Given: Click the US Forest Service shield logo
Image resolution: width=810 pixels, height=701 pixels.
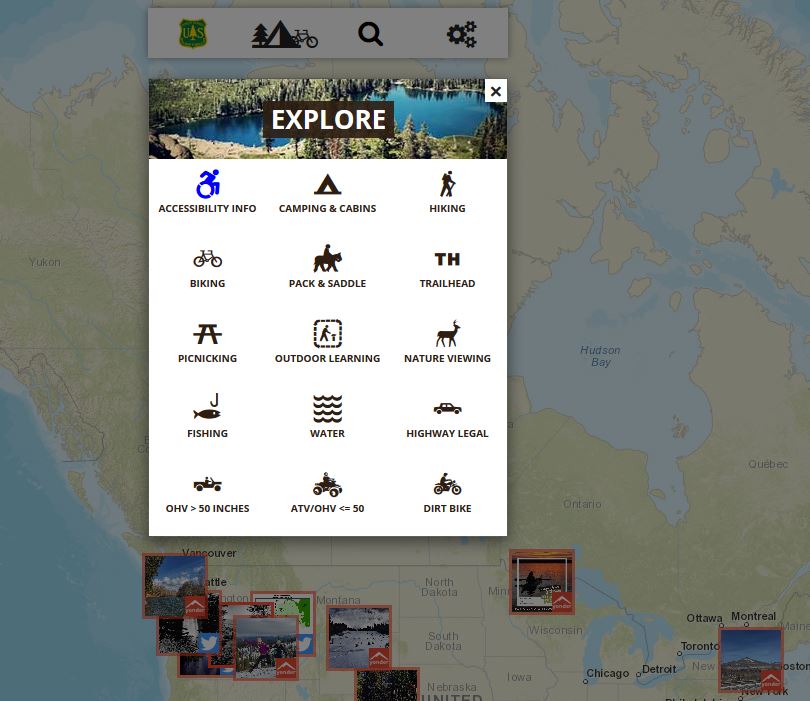Looking at the screenshot, I should 192,34.
